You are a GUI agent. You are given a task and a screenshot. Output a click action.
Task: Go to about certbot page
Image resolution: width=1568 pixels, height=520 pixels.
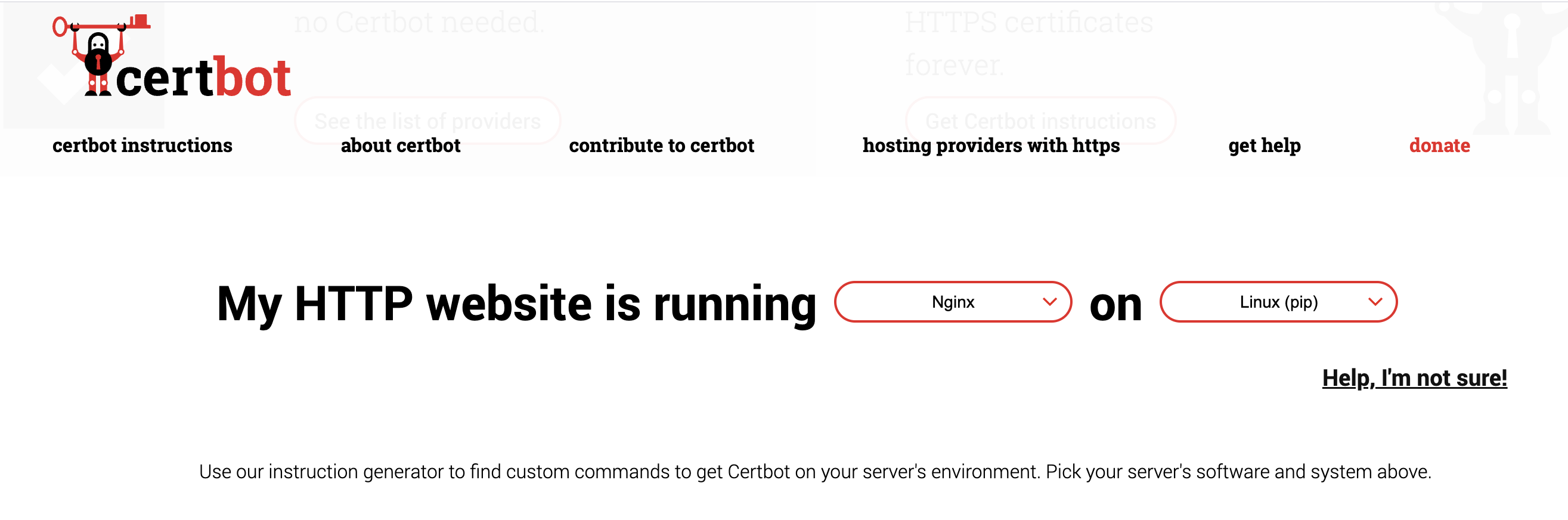pos(401,146)
